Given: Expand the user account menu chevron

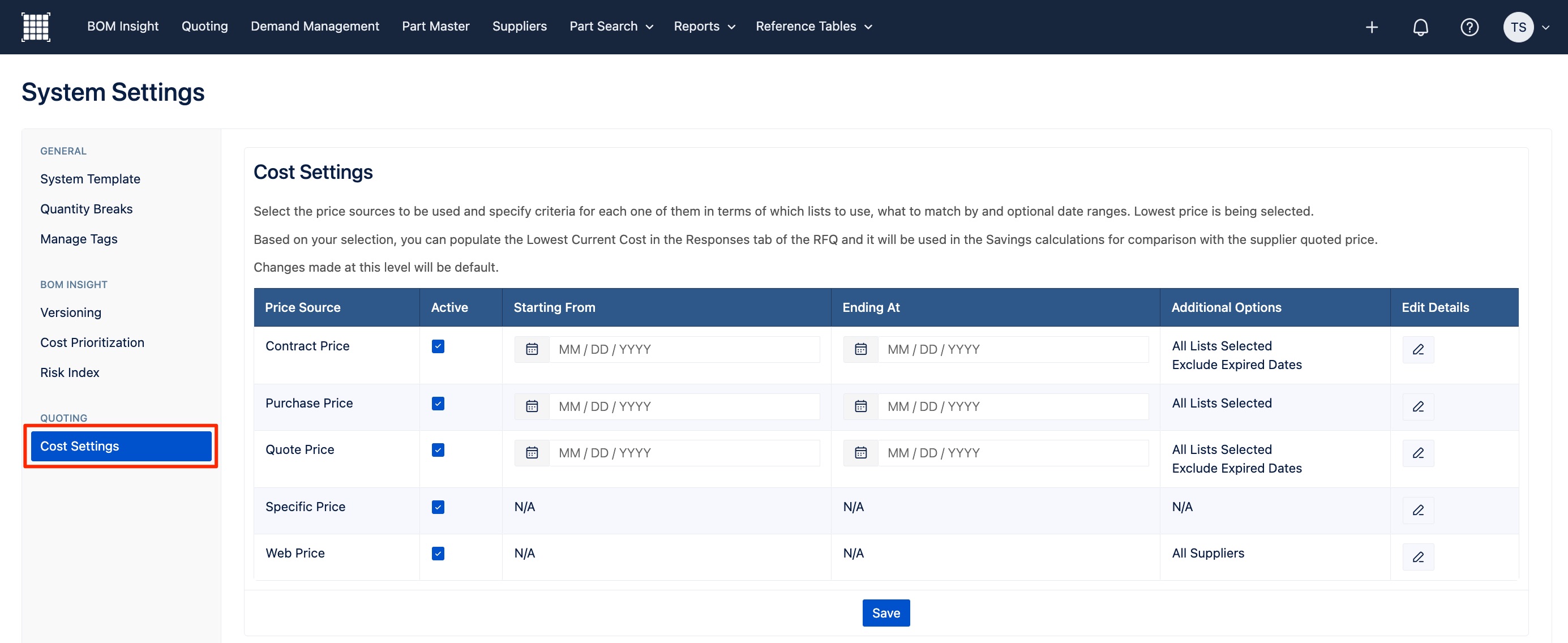Looking at the screenshot, I should [x=1545, y=27].
